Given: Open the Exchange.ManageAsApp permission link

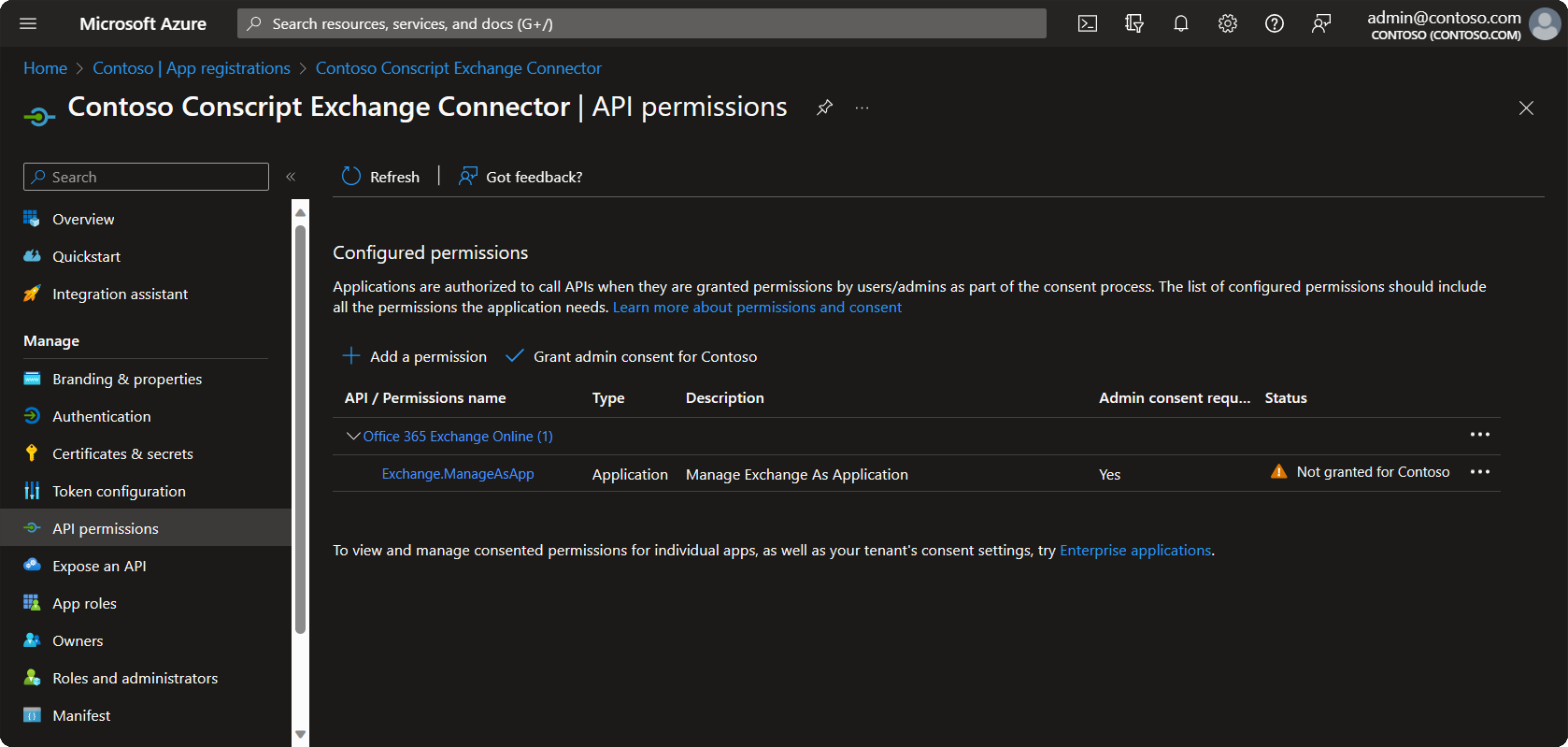Looking at the screenshot, I should pos(458,474).
